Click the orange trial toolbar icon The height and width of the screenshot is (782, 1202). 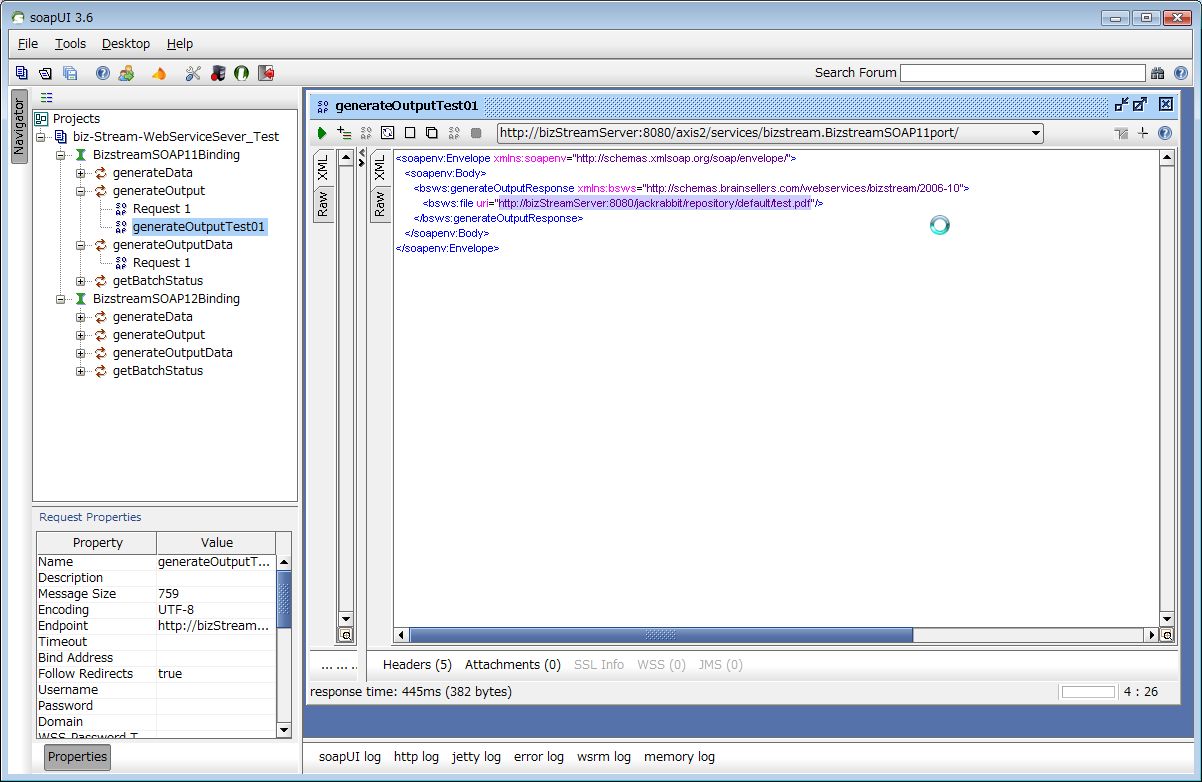(158, 73)
